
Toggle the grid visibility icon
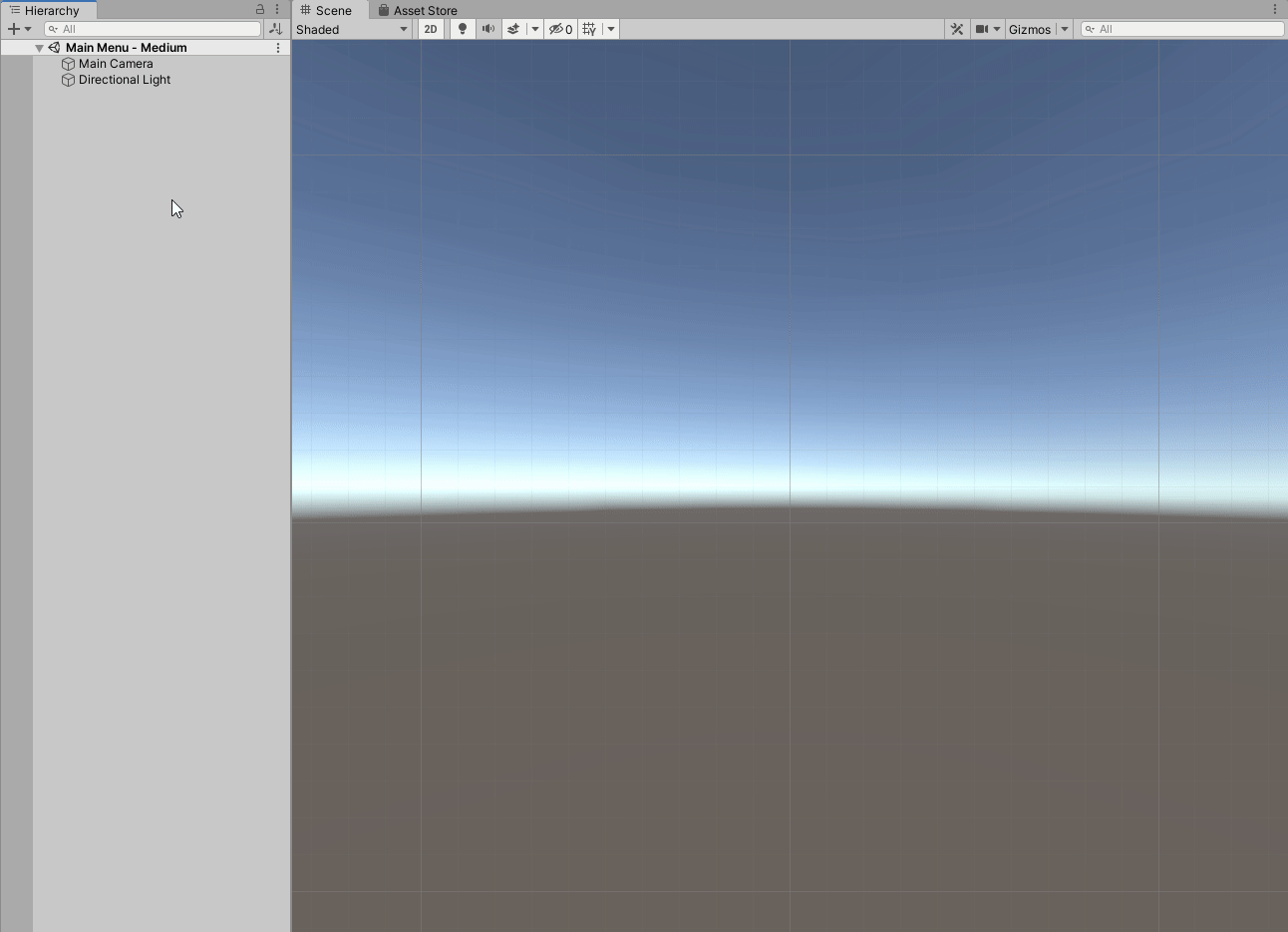[x=590, y=29]
